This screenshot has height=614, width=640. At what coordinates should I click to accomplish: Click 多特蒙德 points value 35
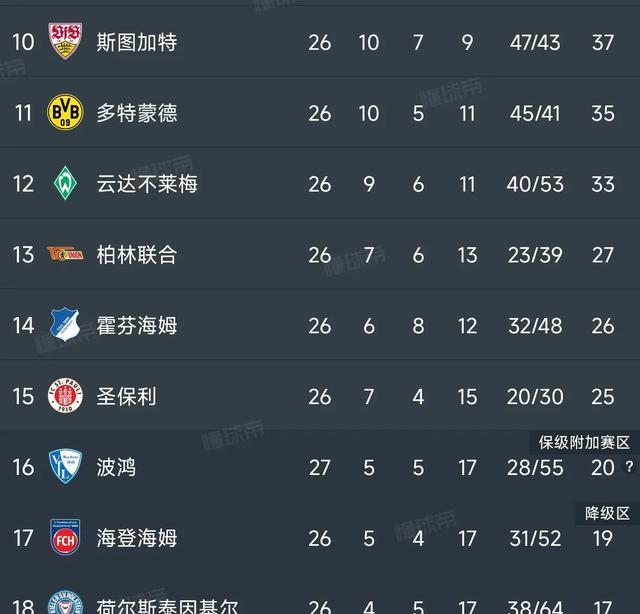pyautogui.click(x=602, y=113)
